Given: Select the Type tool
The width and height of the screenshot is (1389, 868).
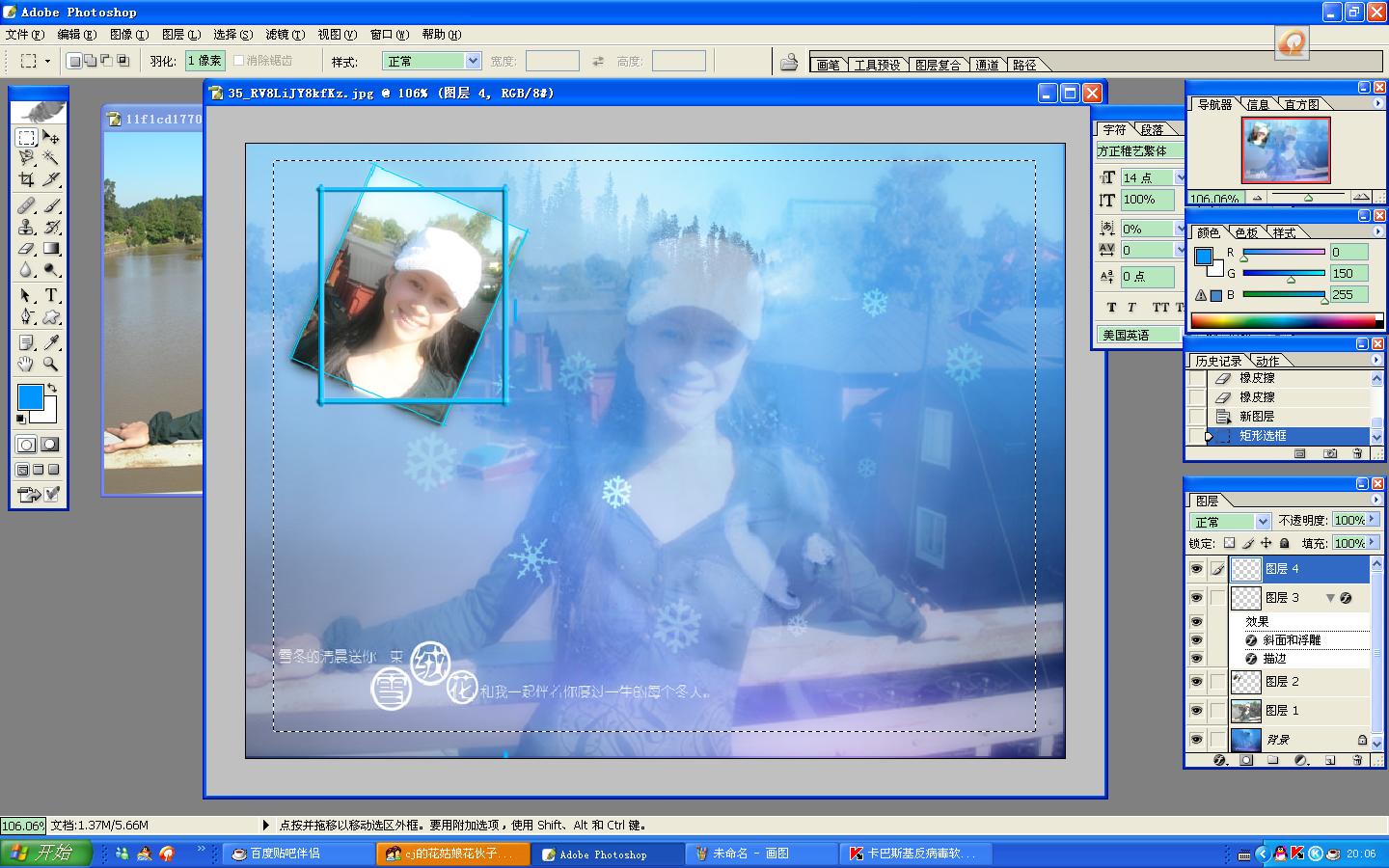Looking at the screenshot, I should pyautogui.click(x=51, y=295).
